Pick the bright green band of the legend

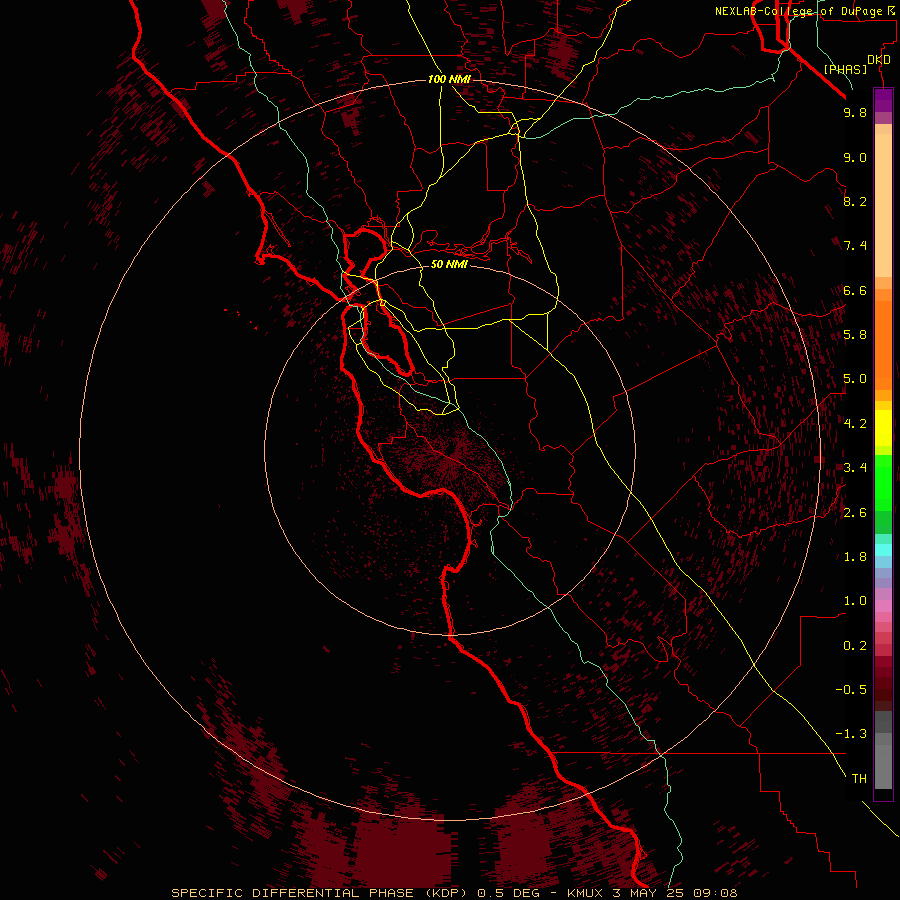coord(883,481)
